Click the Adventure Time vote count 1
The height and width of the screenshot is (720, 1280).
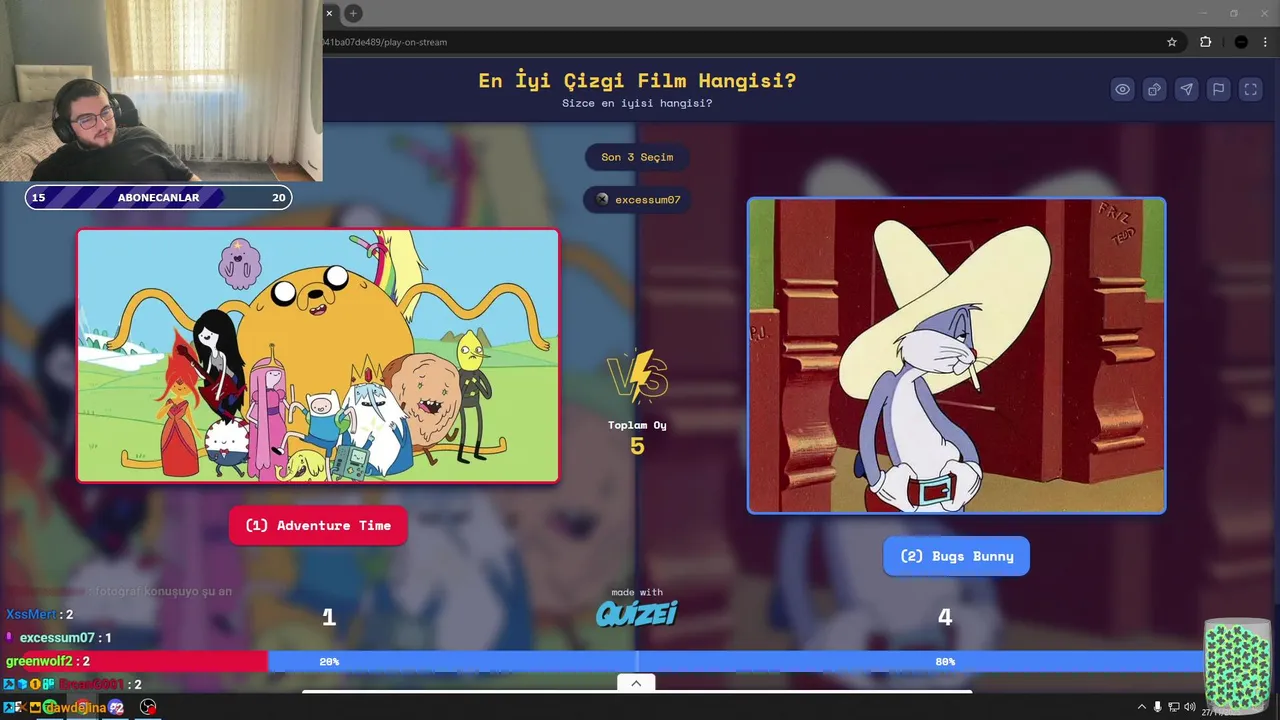coord(328,618)
